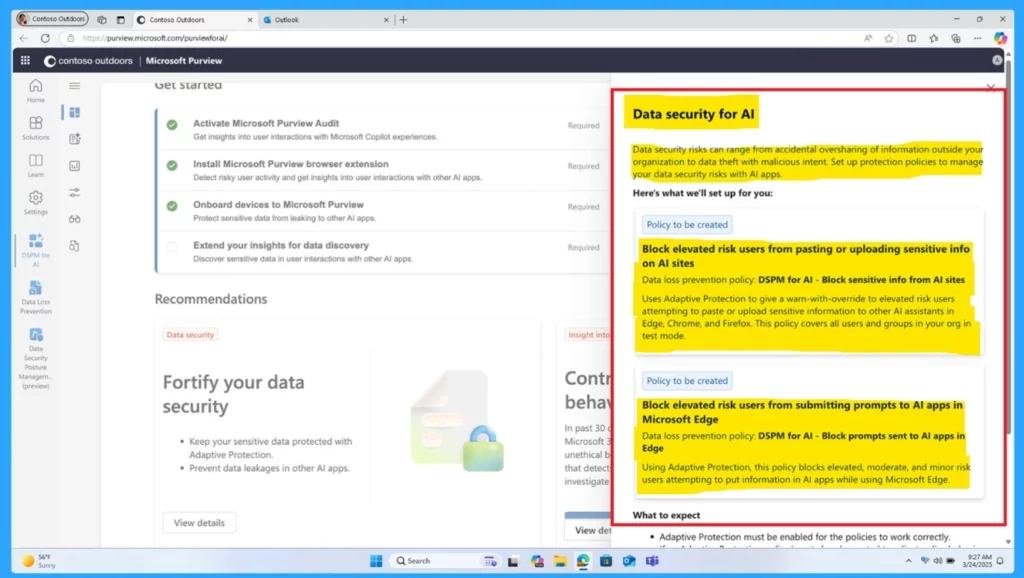
Task: Open Outlook from the taskbar
Action: point(629,561)
